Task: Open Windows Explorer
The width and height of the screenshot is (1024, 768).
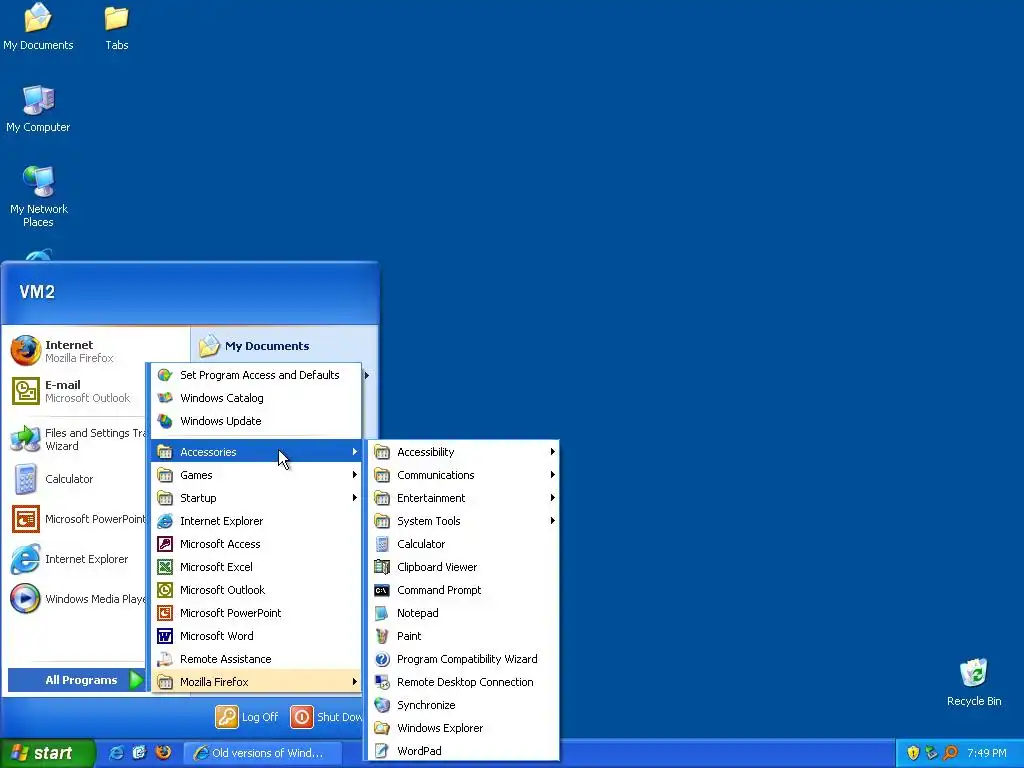Action: (x=464, y=728)
